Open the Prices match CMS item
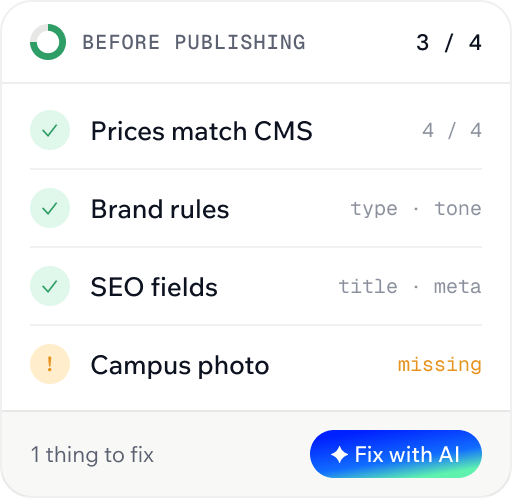Screen dimensions: 512x498 pyautogui.click(x=256, y=130)
